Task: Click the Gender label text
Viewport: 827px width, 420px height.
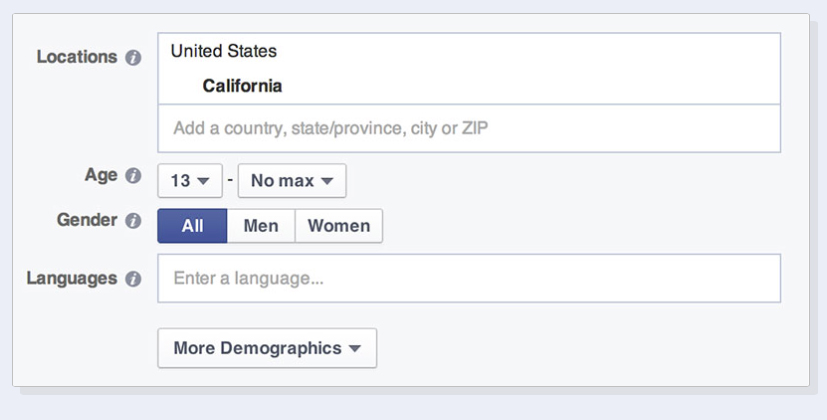Action: 87,220
